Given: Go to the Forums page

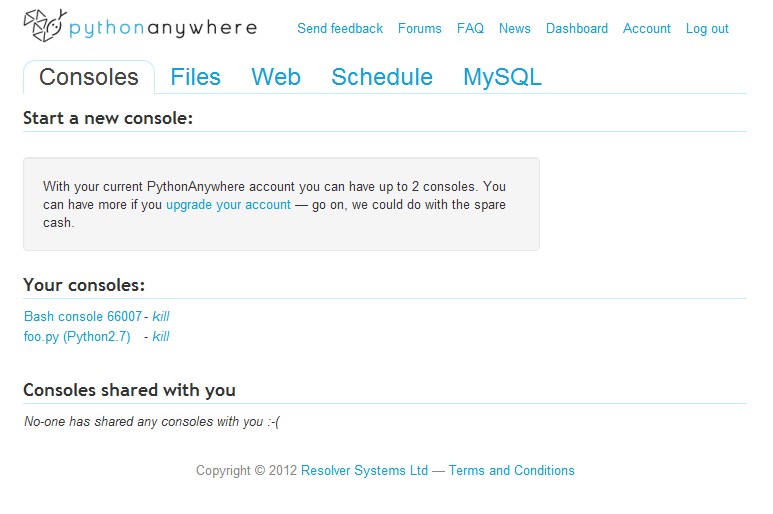Looking at the screenshot, I should click(x=420, y=29).
